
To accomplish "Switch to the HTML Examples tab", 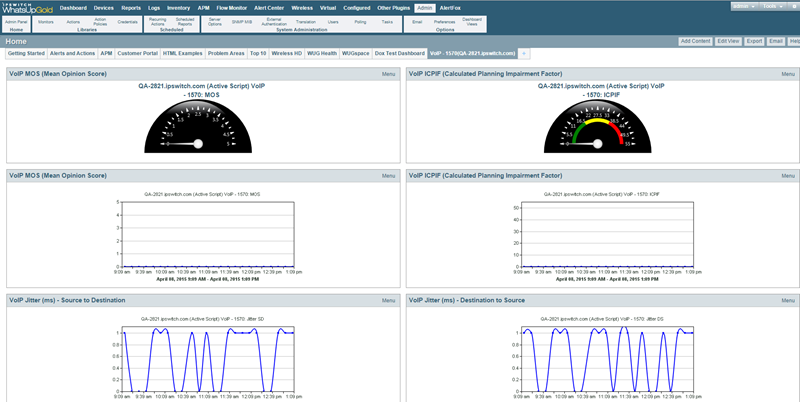I will pos(183,54).
